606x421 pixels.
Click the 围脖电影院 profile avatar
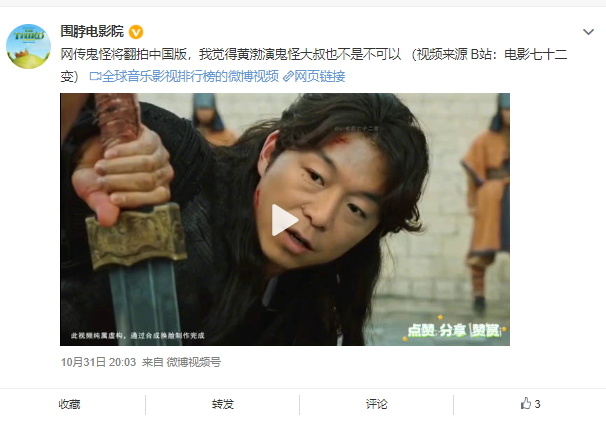tap(28, 46)
